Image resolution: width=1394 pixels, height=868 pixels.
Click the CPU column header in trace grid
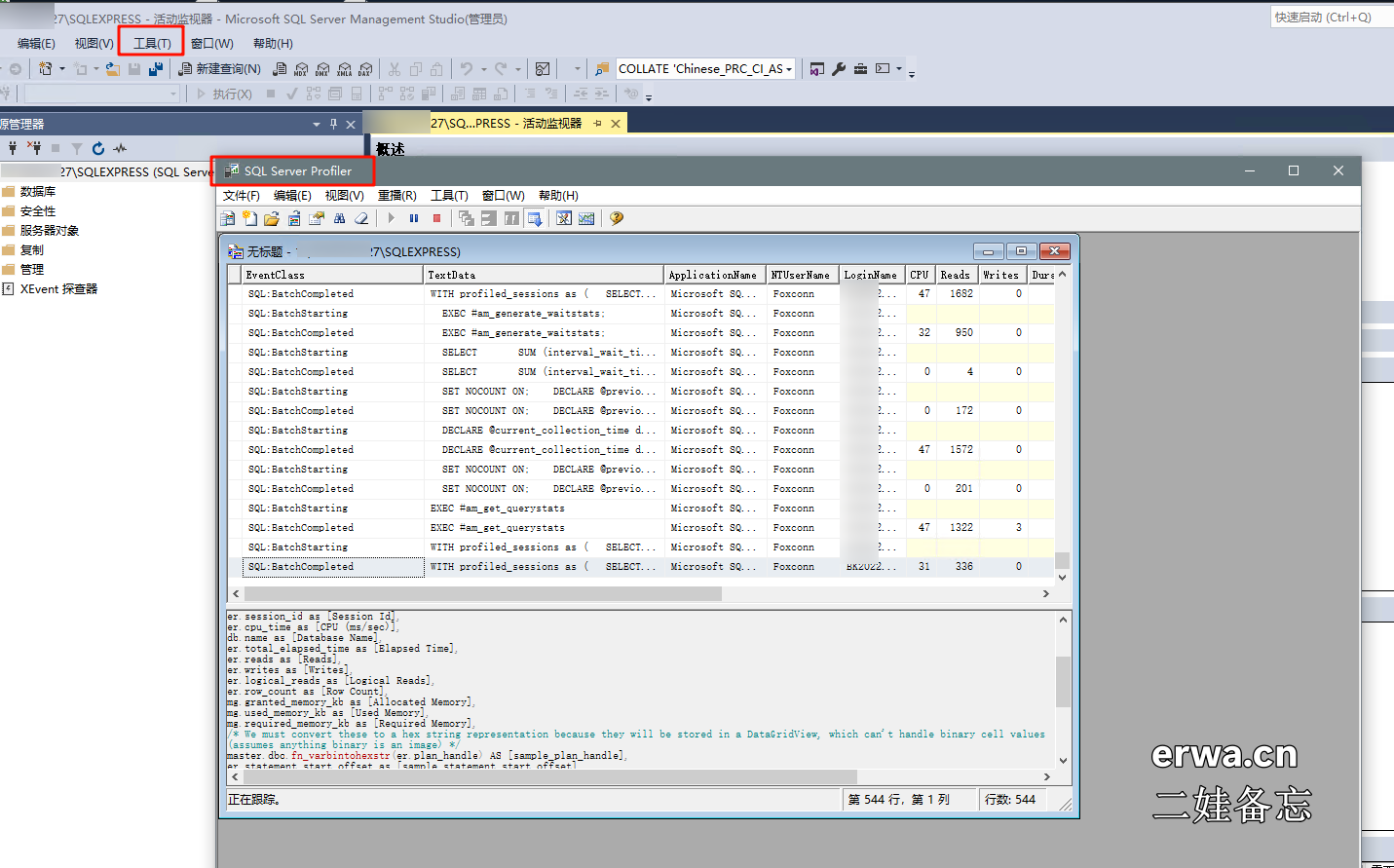pos(921,275)
